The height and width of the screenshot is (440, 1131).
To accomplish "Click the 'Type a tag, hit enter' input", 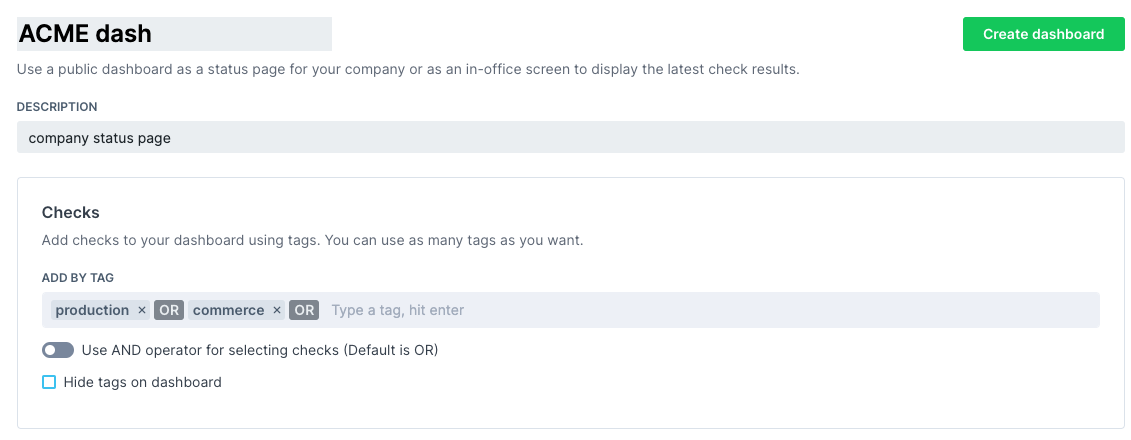I will click(700, 310).
